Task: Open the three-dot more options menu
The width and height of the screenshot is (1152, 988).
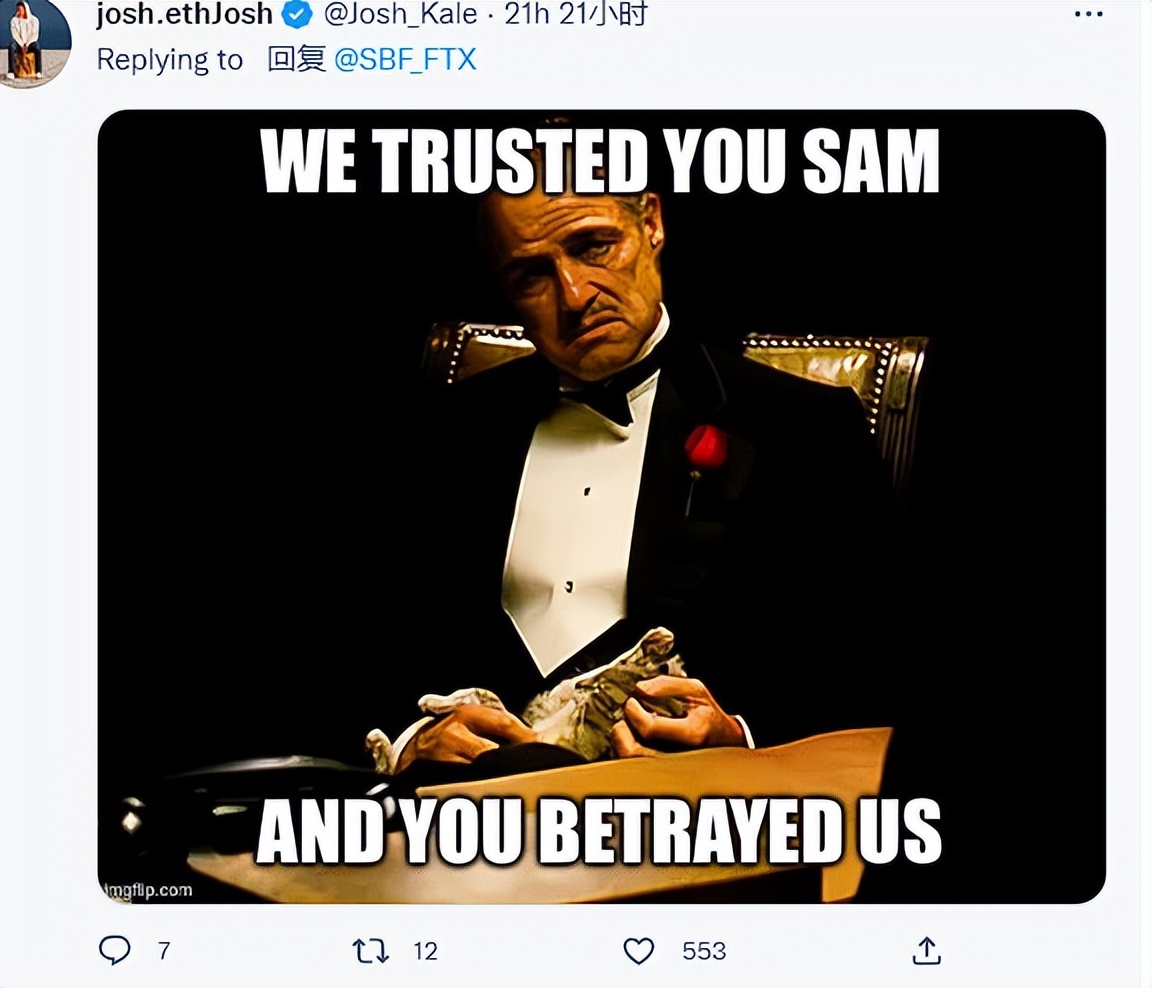Action: click(1088, 15)
